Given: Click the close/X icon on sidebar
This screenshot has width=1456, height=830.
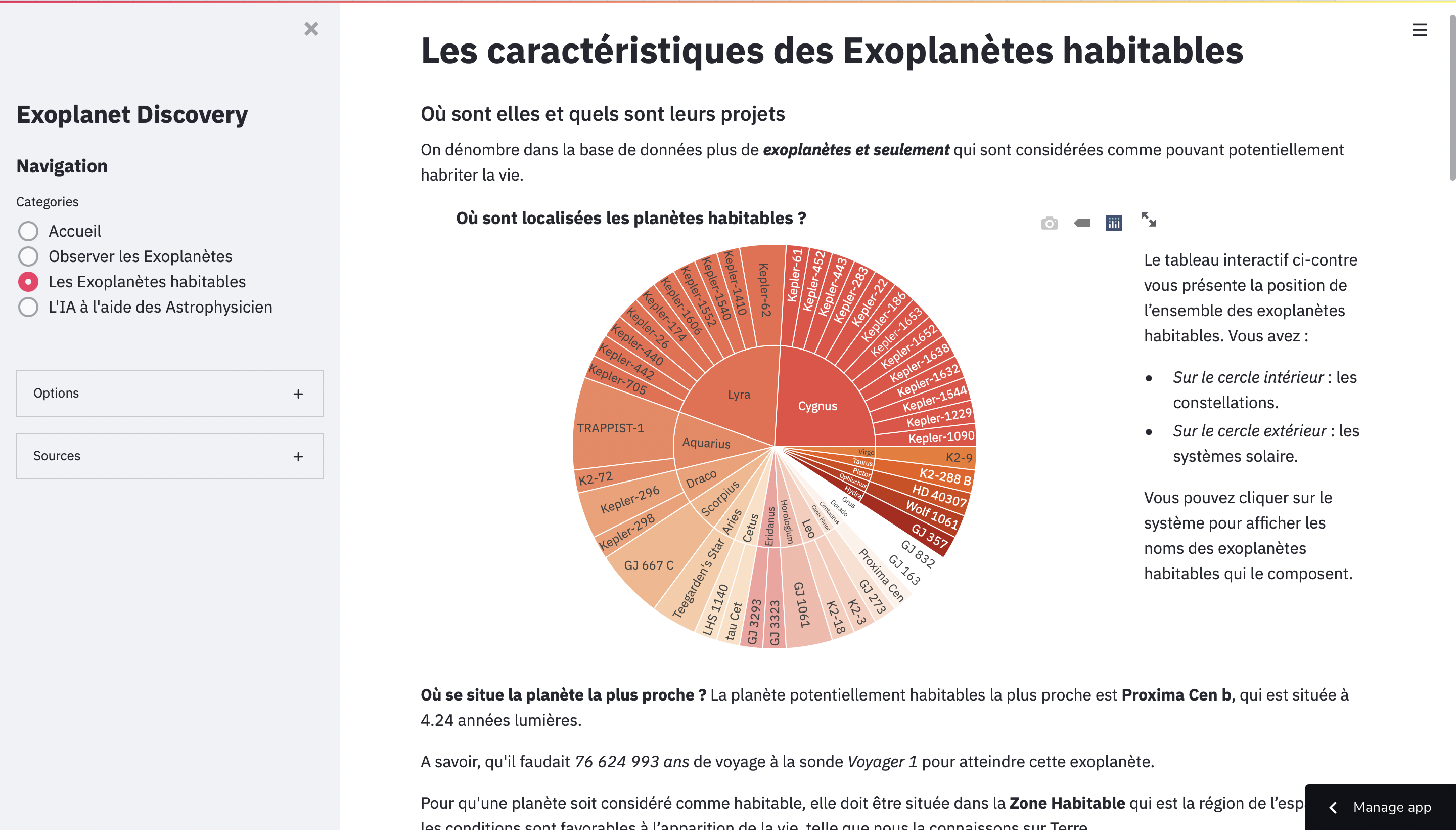Looking at the screenshot, I should pos(312,28).
